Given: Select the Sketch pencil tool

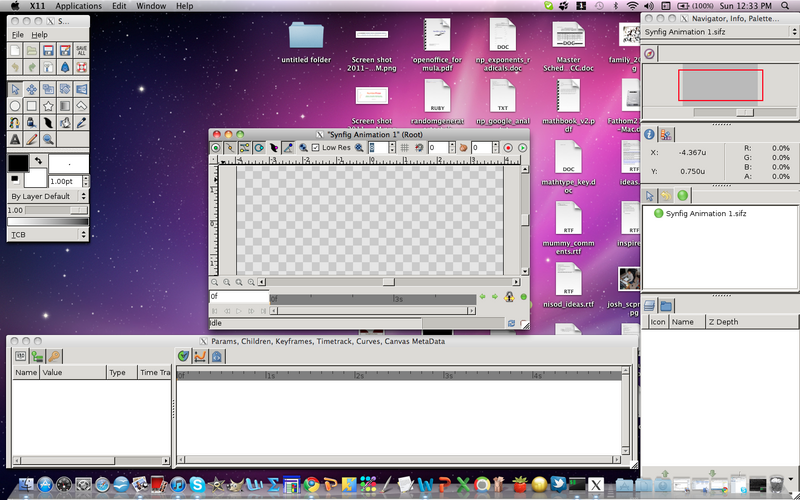Looking at the screenshot, I should click(x=32, y=139).
